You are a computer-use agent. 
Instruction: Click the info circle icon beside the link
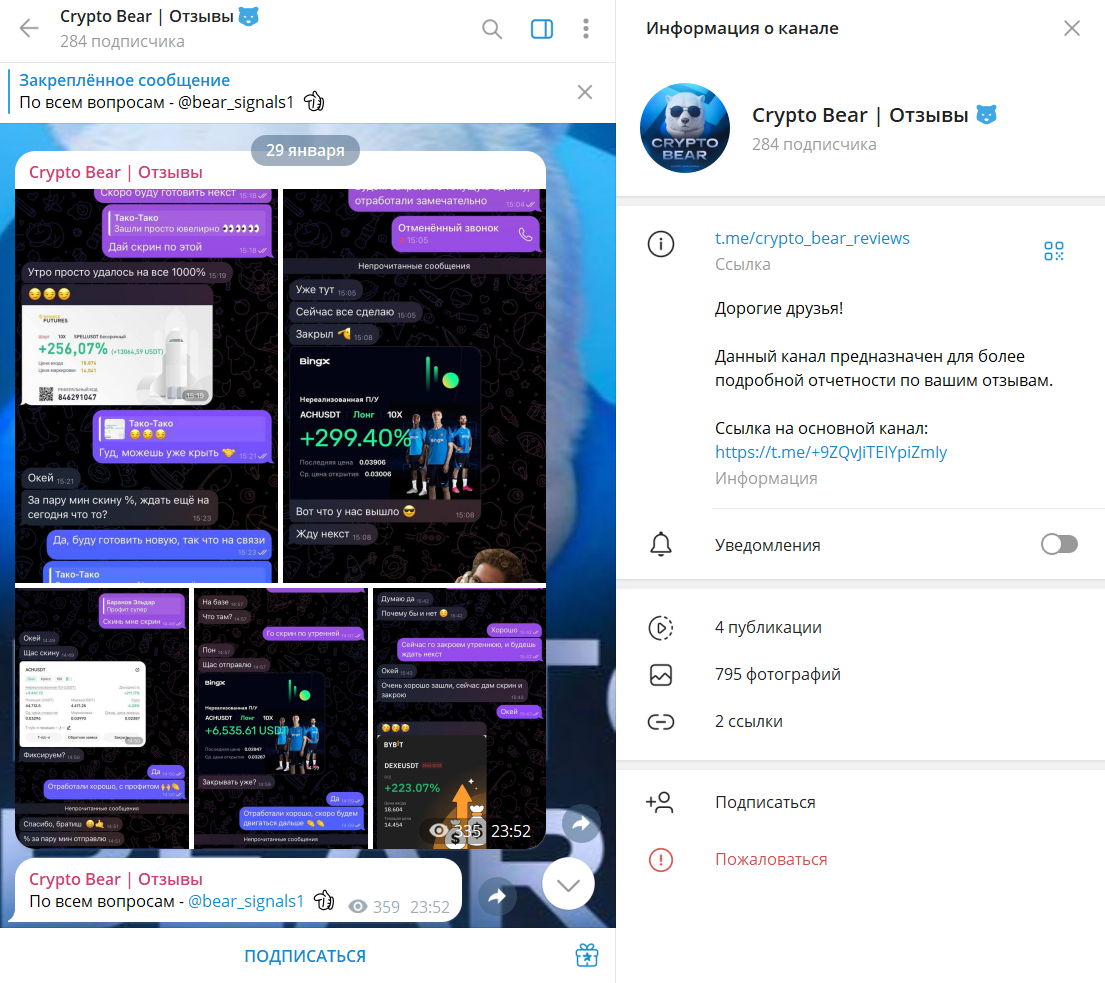point(661,244)
